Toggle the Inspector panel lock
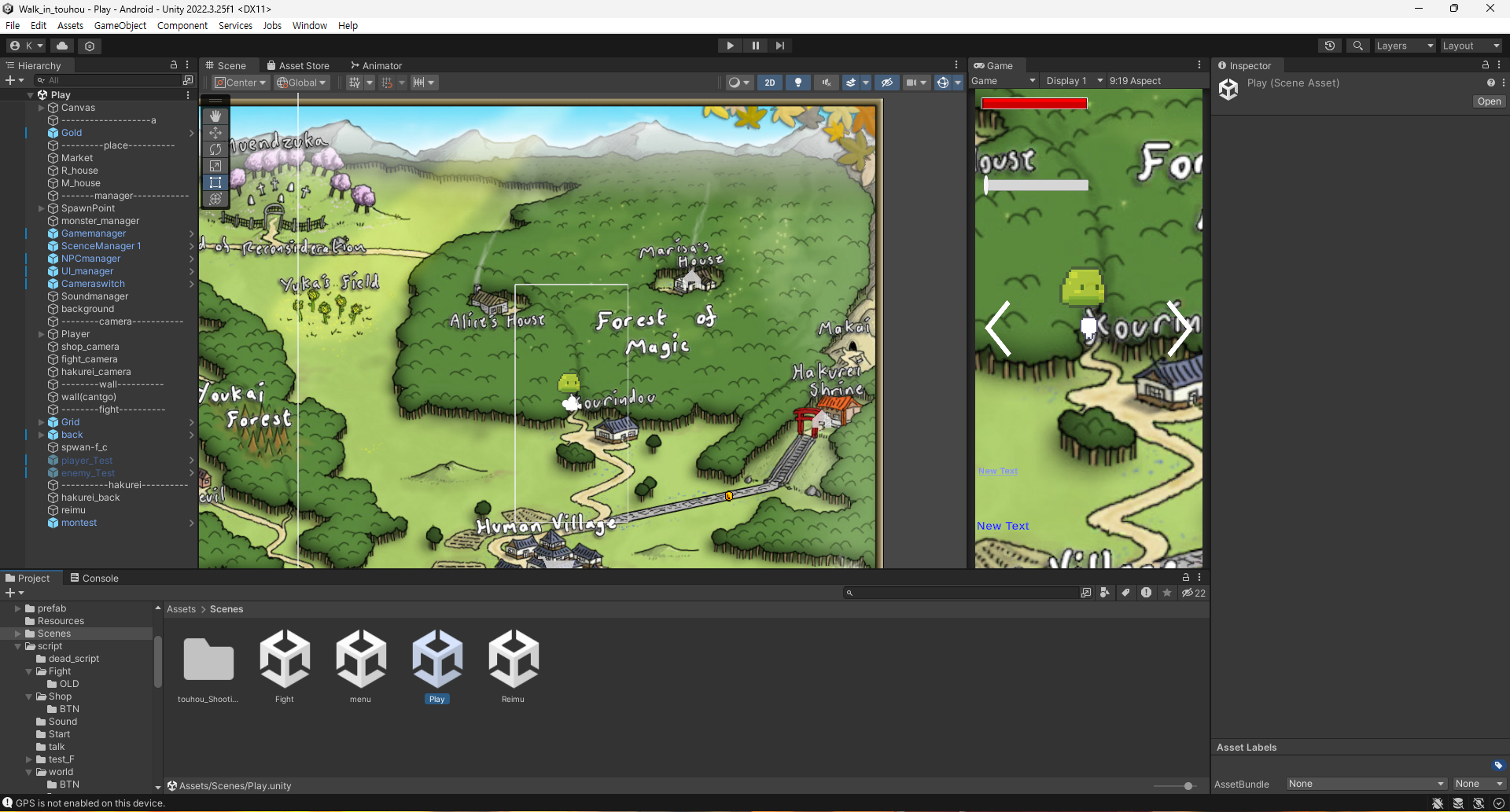Viewport: 1510px width, 812px height. (1486, 65)
